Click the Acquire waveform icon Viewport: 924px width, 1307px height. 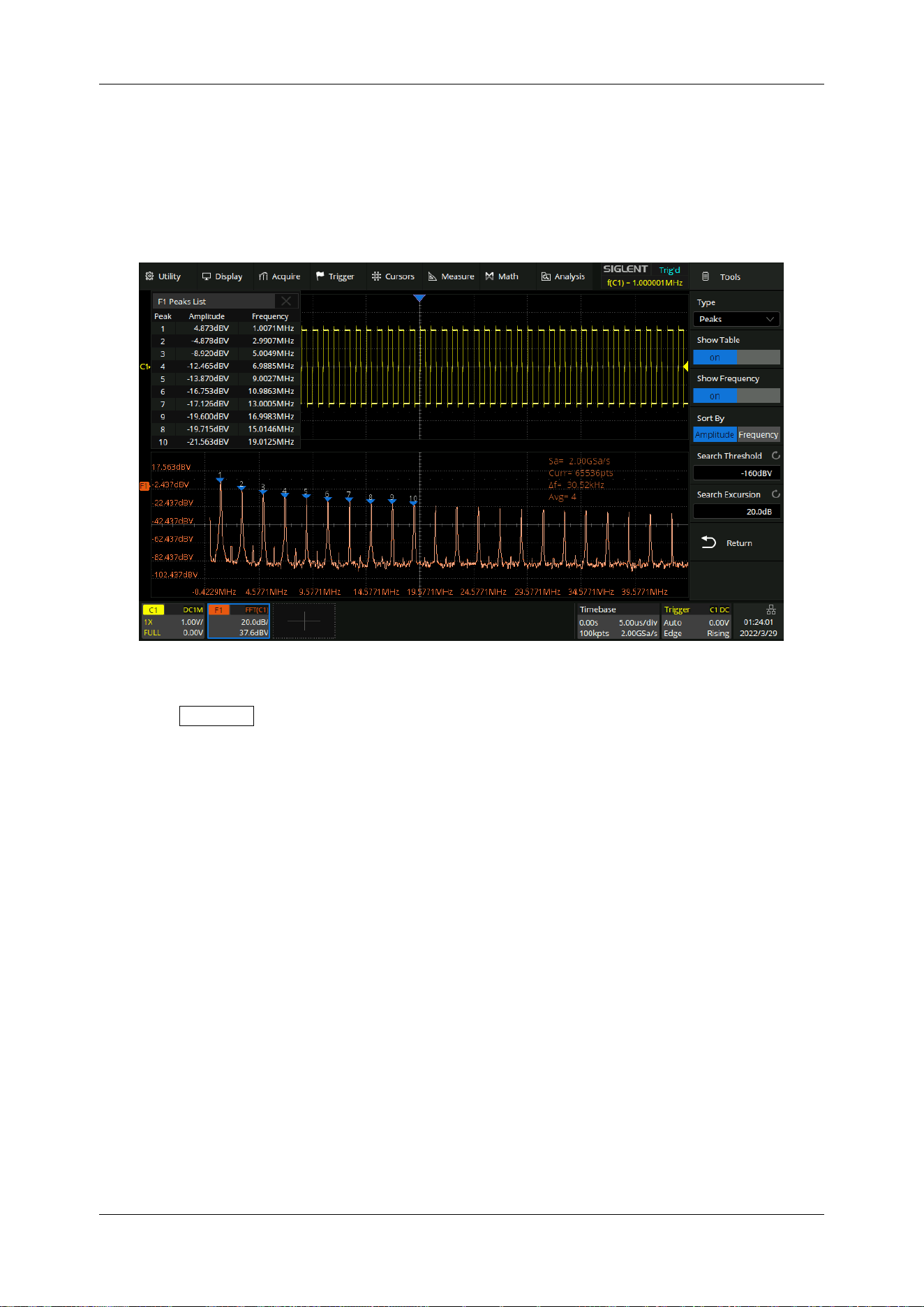(263, 276)
